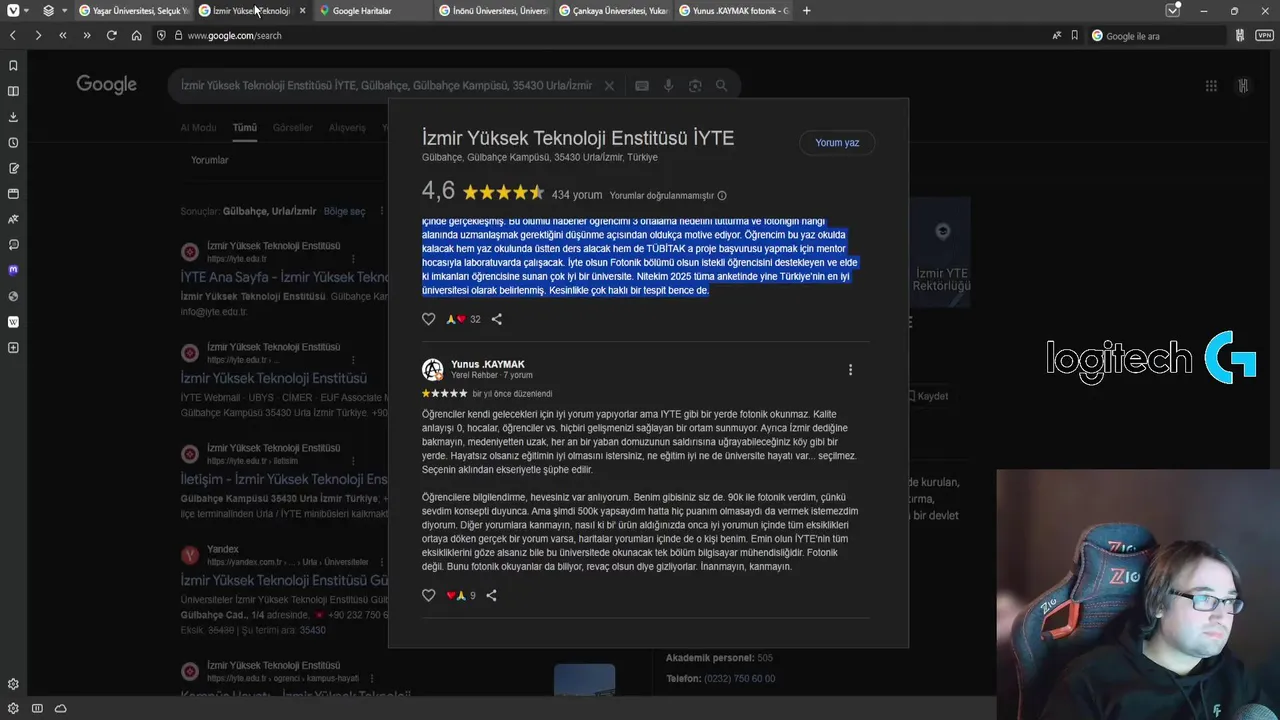Open the extension icon beside VPN
The image size is (1280, 720).
pos(1240,35)
